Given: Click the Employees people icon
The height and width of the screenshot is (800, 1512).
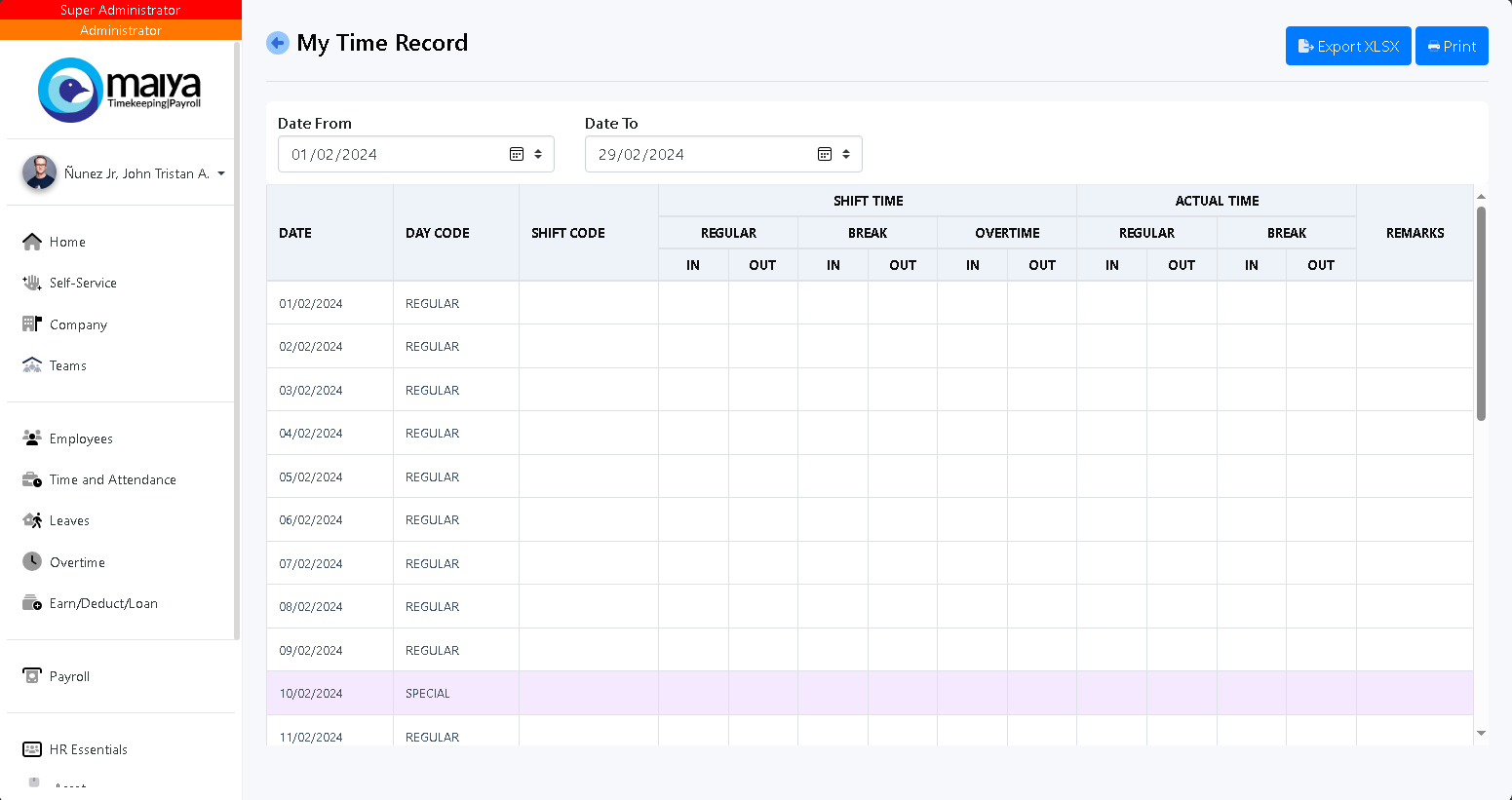Looking at the screenshot, I should 32,438.
